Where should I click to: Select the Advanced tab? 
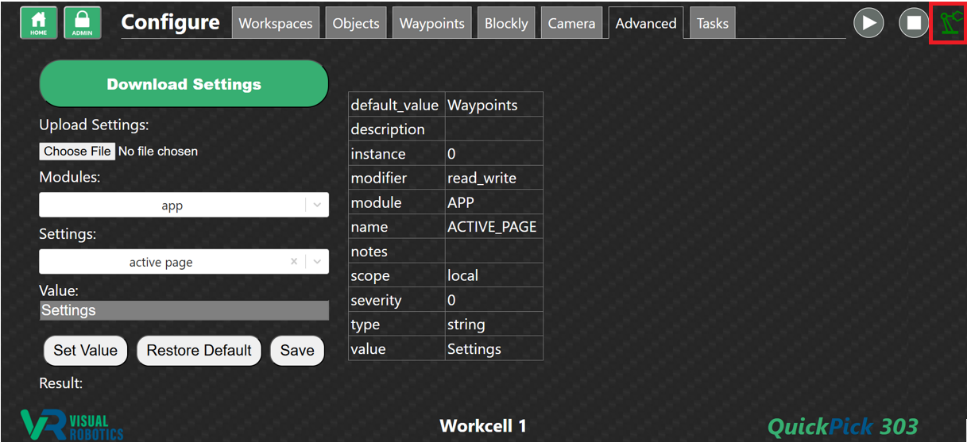[x=646, y=23]
